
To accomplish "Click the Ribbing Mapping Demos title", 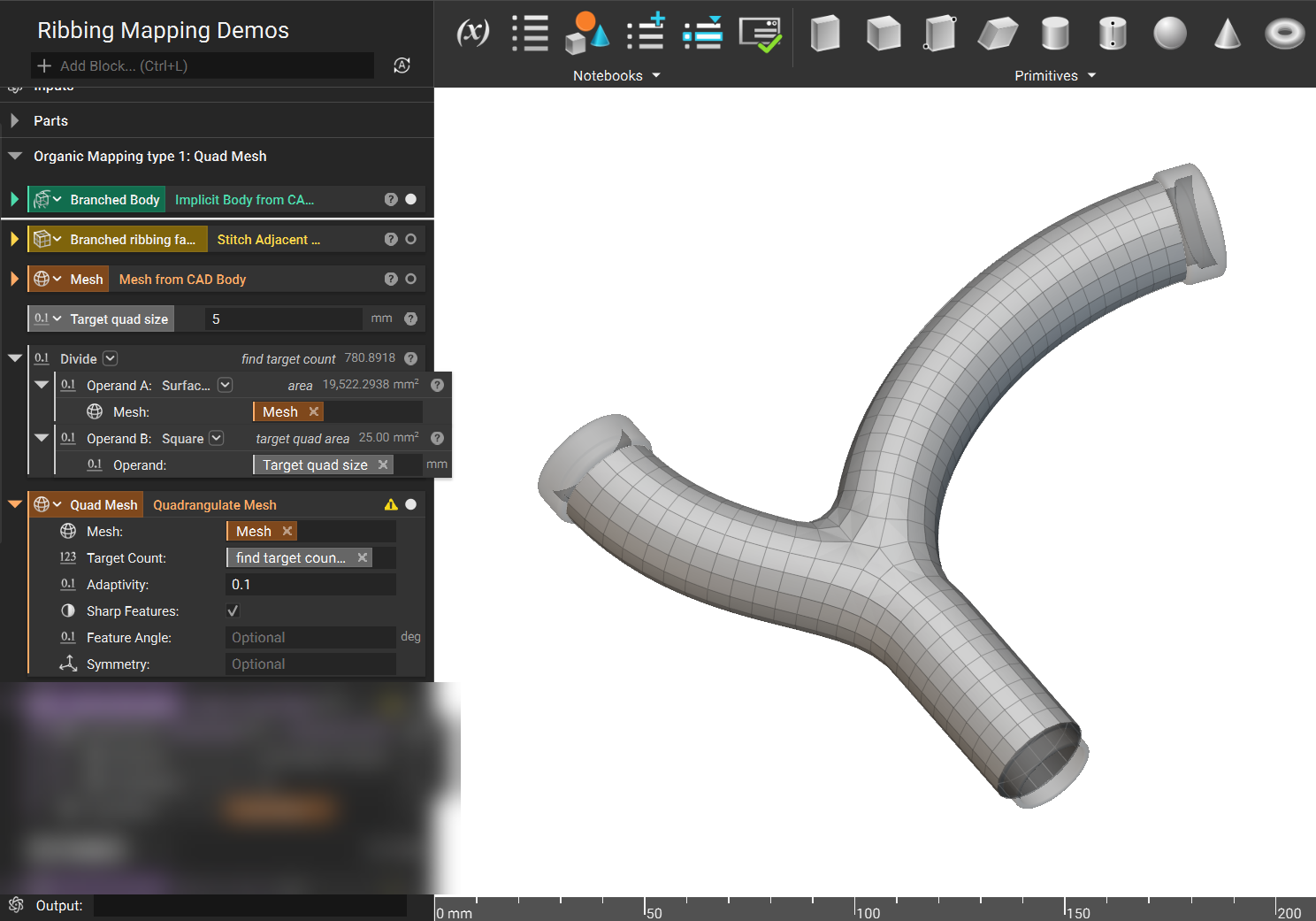I will (163, 30).
